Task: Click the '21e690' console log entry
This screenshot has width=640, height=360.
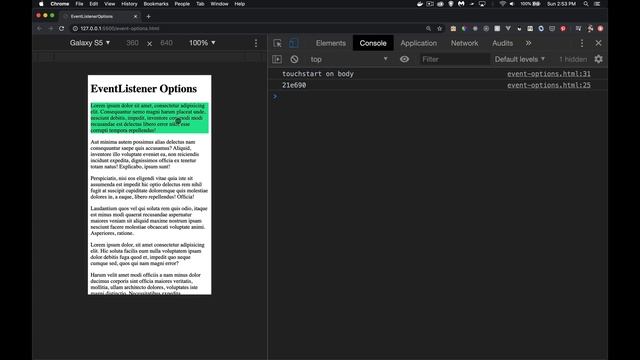Action: click(294, 85)
